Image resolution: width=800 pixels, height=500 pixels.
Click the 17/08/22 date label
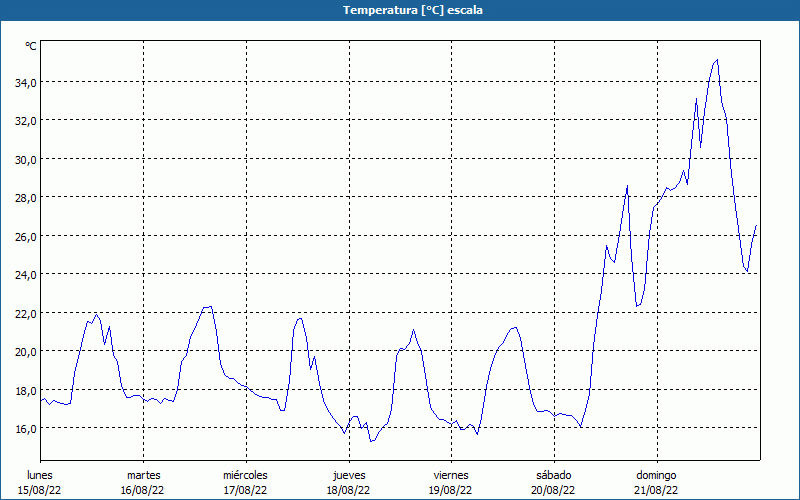(245, 490)
